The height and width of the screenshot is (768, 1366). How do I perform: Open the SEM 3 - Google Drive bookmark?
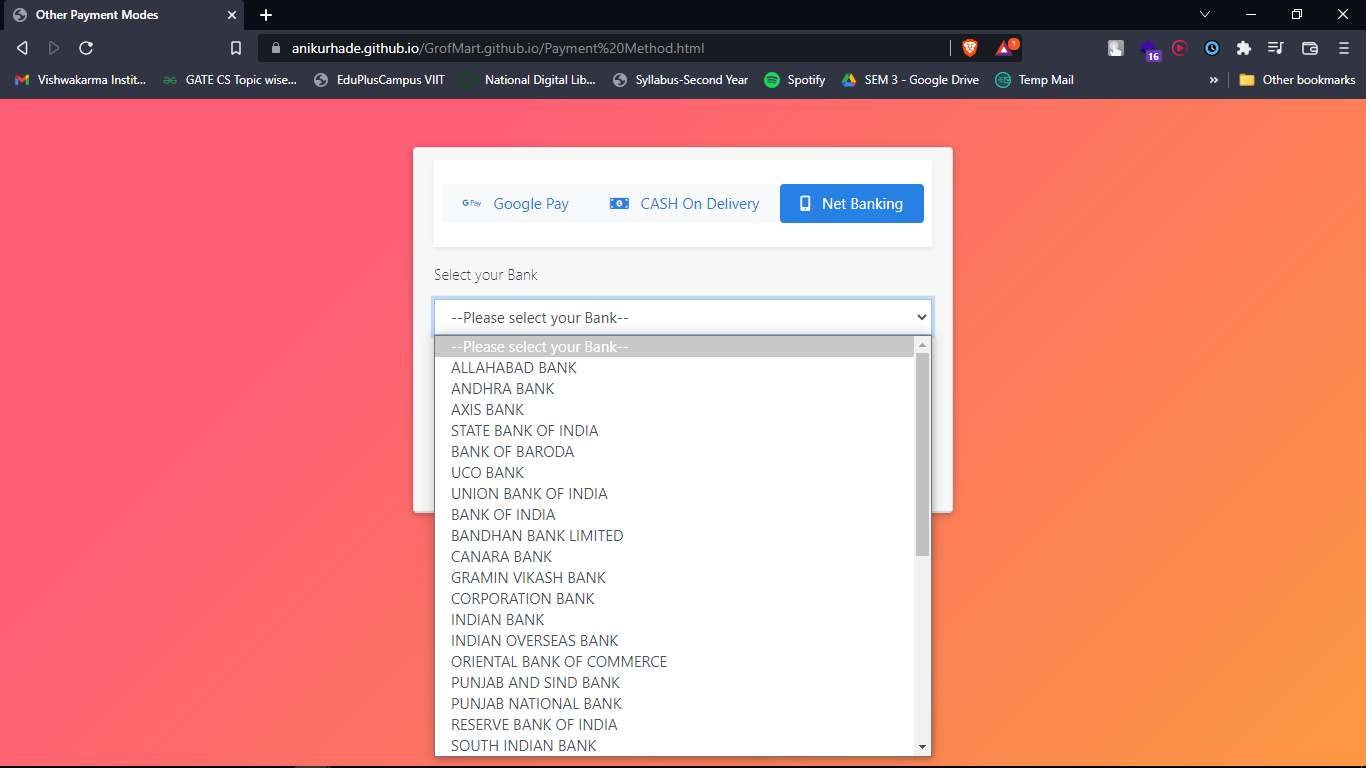pyautogui.click(x=910, y=80)
